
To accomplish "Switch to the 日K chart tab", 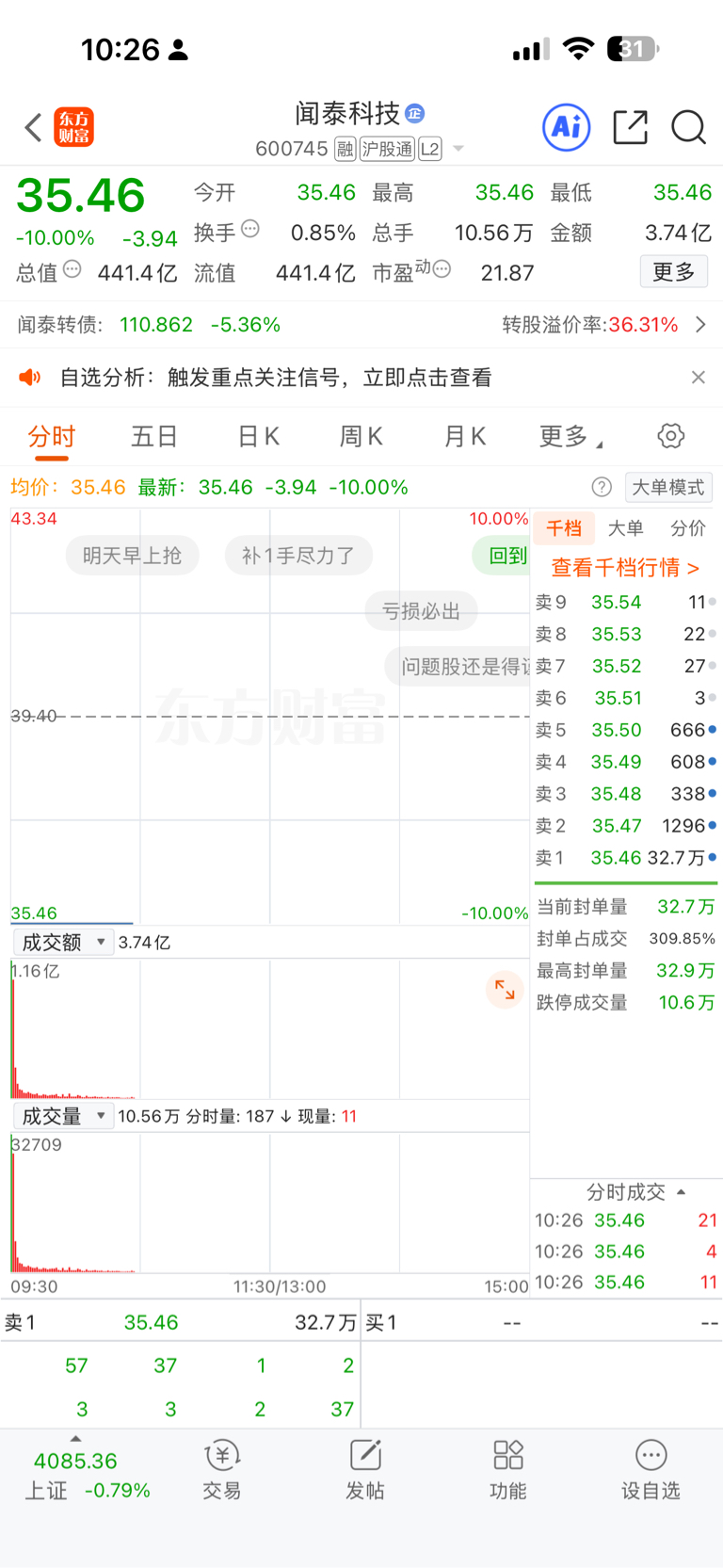I will pos(259,436).
